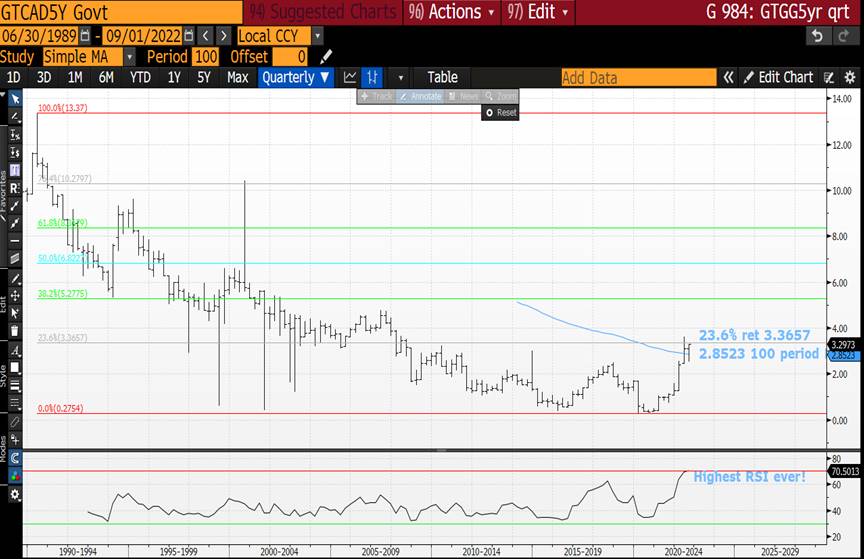Image resolution: width=864 pixels, height=559 pixels.
Task: Select the 5Y range tab
Action: click(204, 77)
